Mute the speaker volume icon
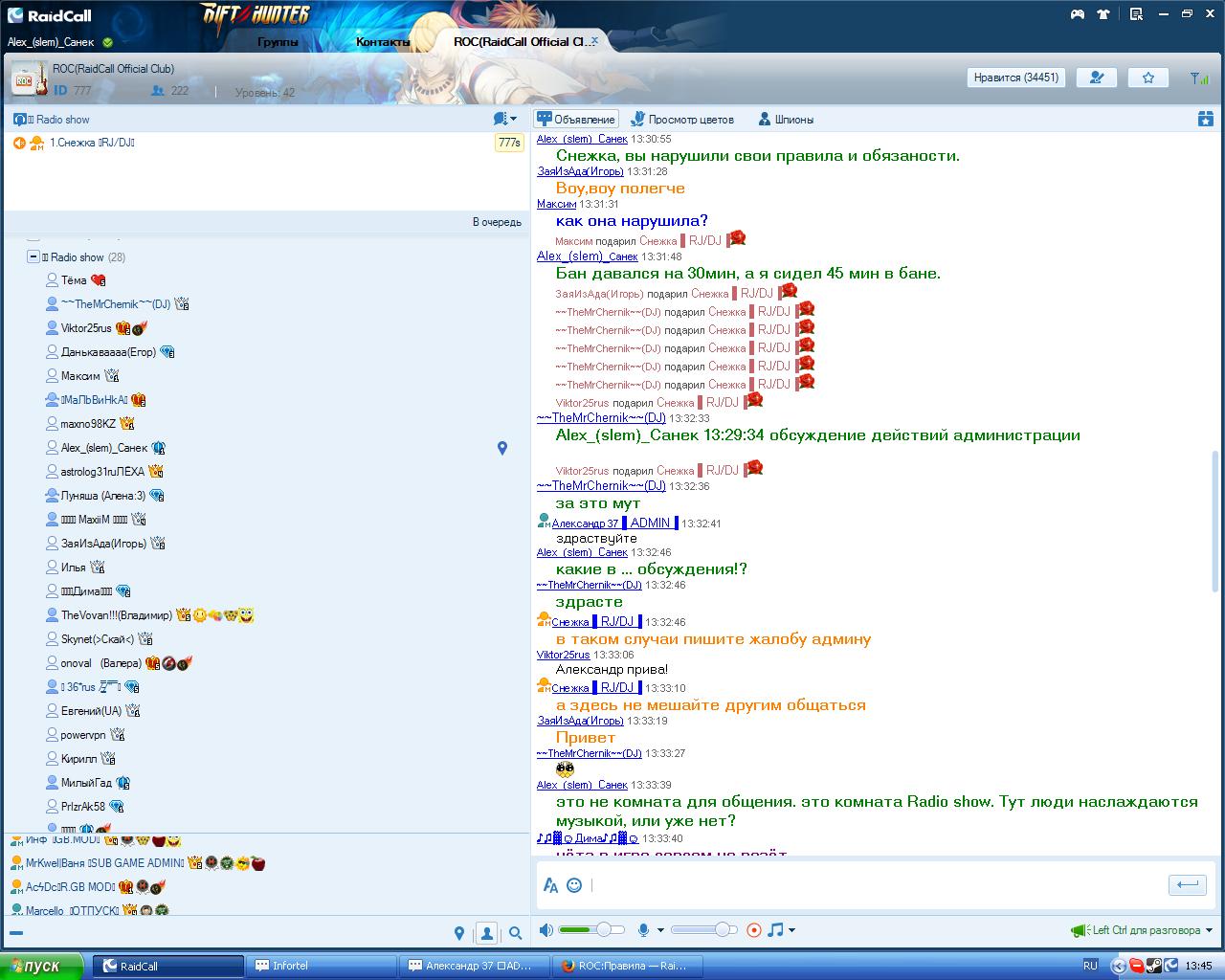Screen dimensions: 1225x980 point(546,929)
